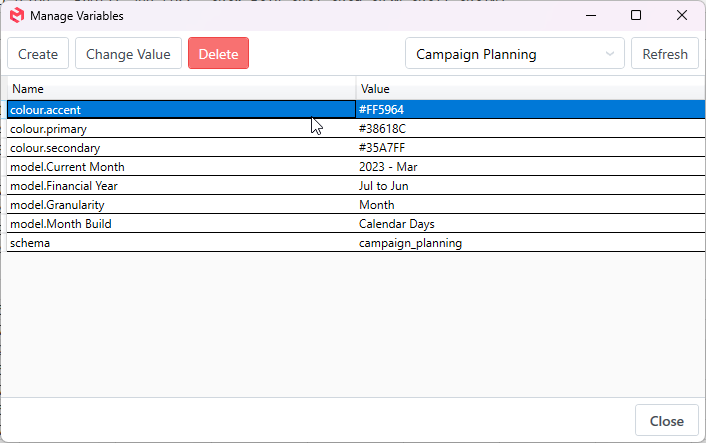The height and width of the screenshot is (443, 706).
Task: Close the dialog with the Close button
Action: point(666,421)
